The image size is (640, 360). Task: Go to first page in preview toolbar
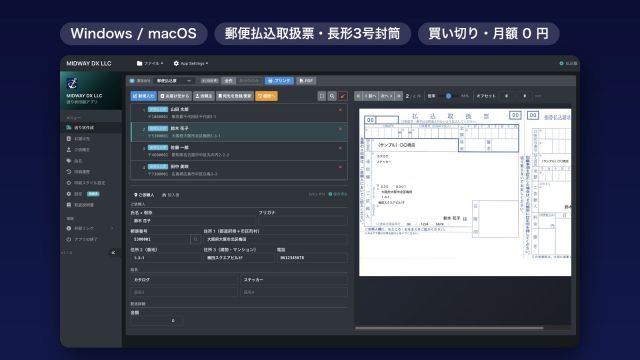tap(358, 96)
